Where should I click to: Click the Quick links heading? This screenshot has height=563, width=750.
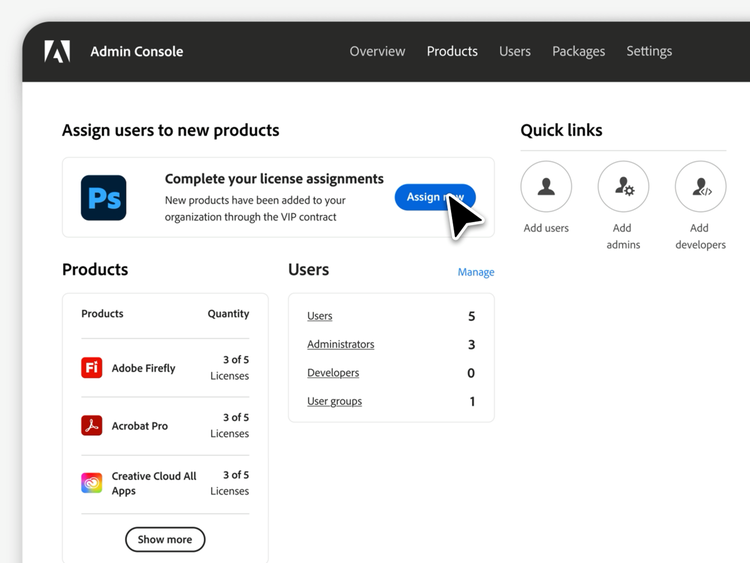pos(562,130)
